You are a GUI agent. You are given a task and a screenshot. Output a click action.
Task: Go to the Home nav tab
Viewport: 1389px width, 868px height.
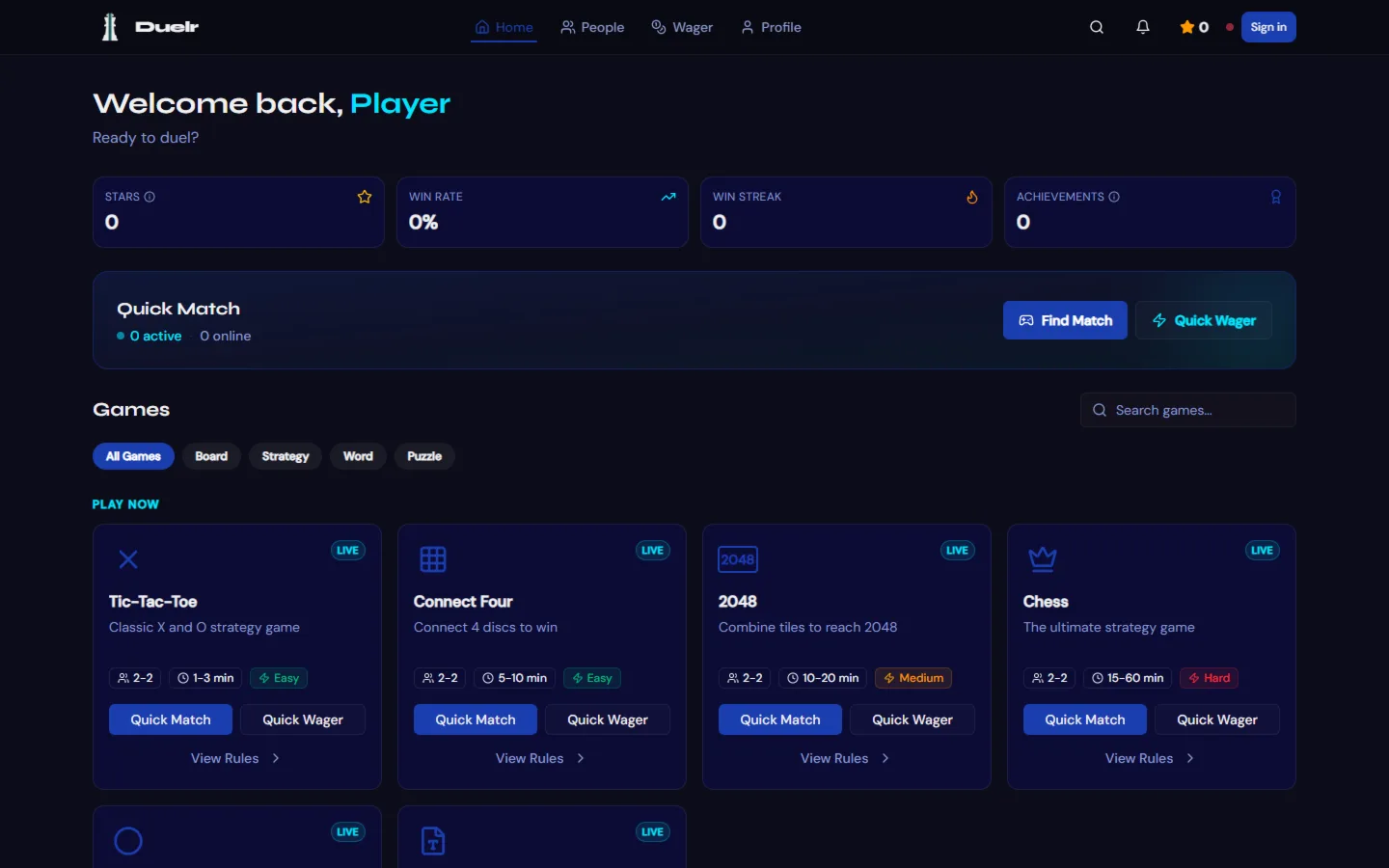pos(504,27)
